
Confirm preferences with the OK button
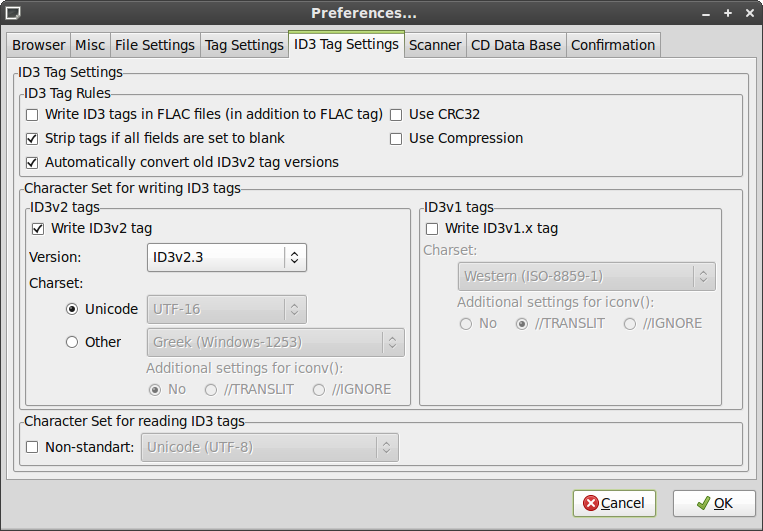(714, 503)
